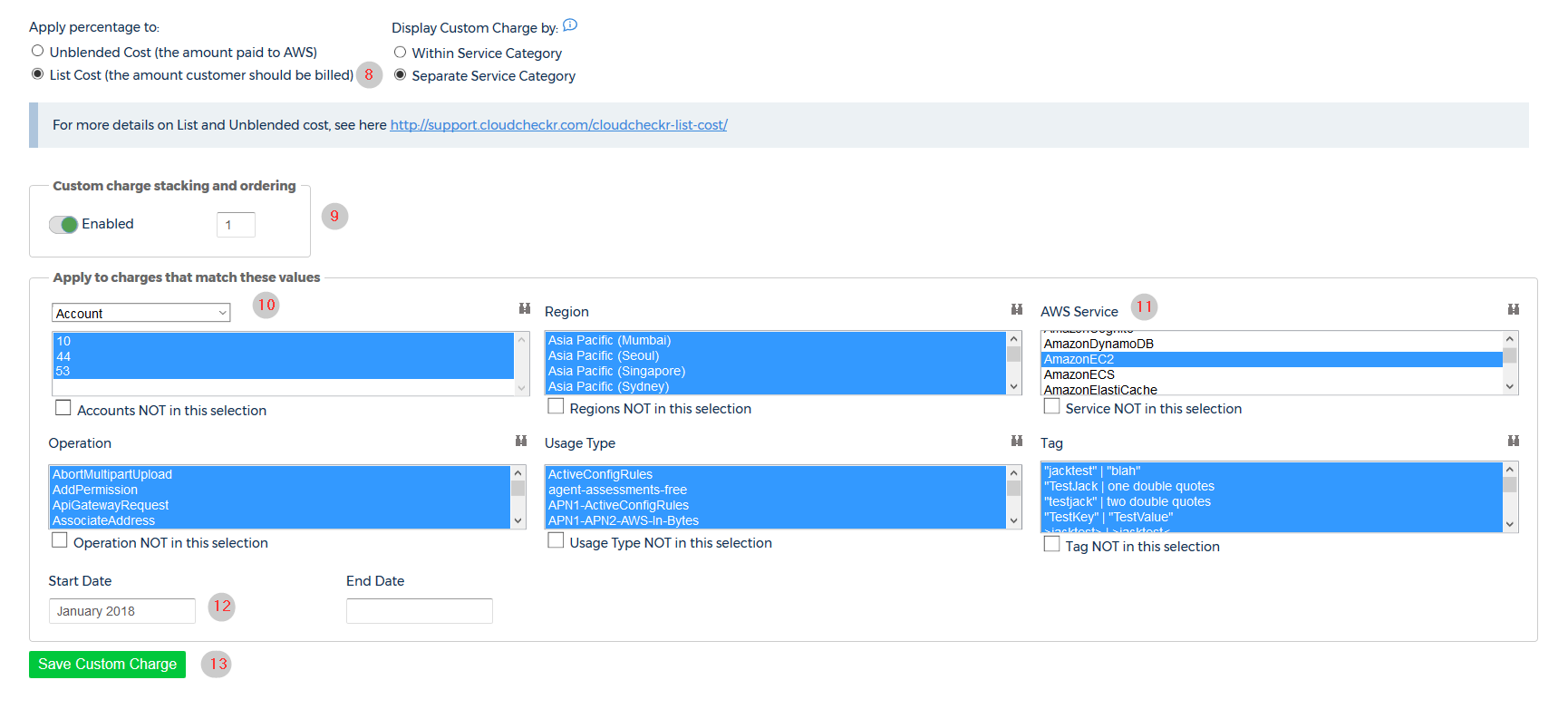The image size is (1568, 709).
Task: Click the Region list scrollbar down arrow
Action: (x=1014, y=387)
